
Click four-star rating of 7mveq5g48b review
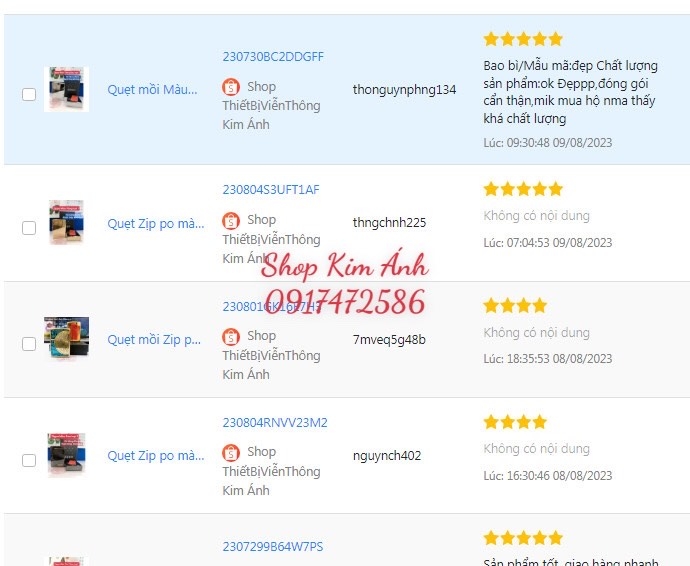coord(515,305)
